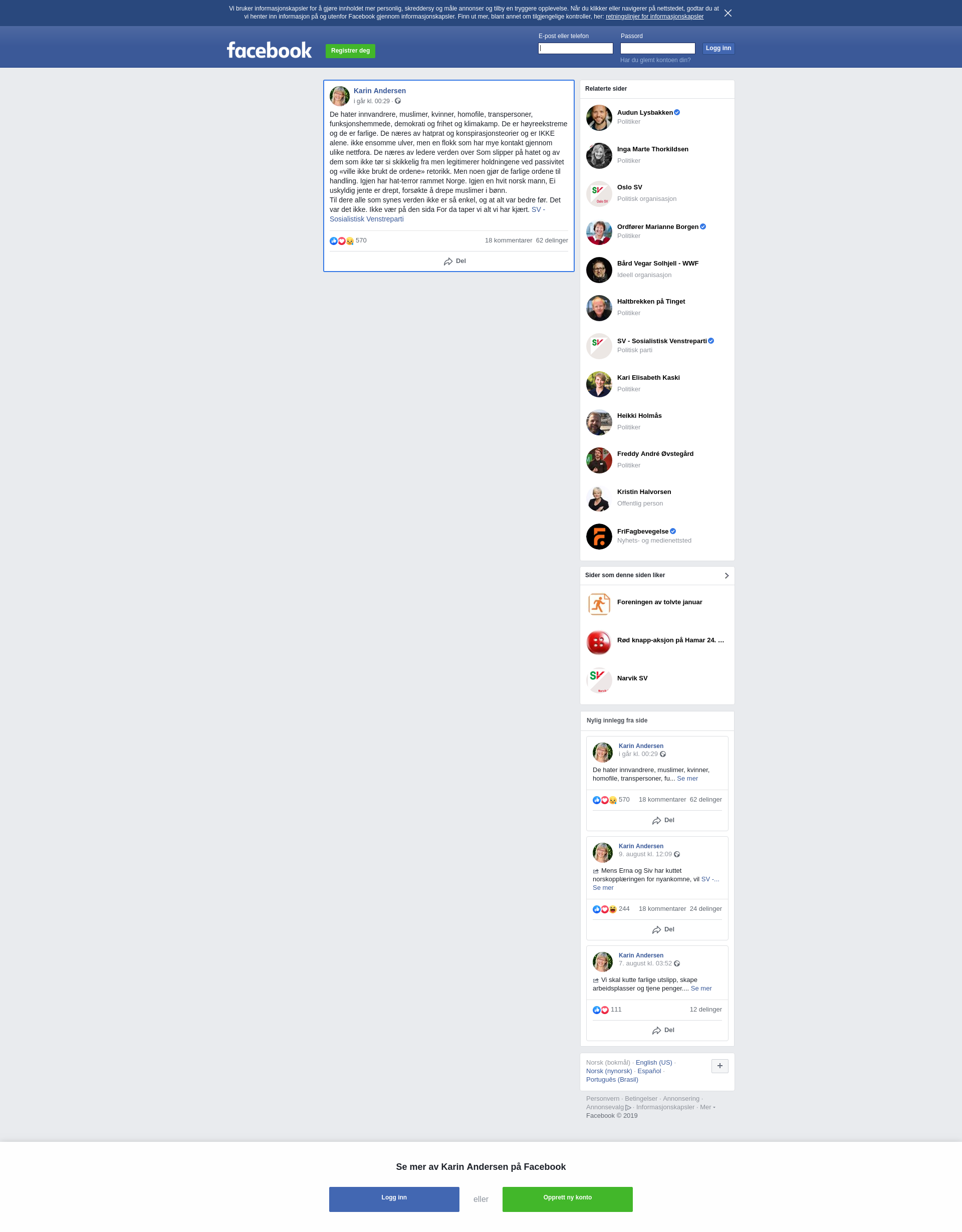Click the Facebook logo in the header
This screenshot has height=1232, width=962.
coord(269,50)
